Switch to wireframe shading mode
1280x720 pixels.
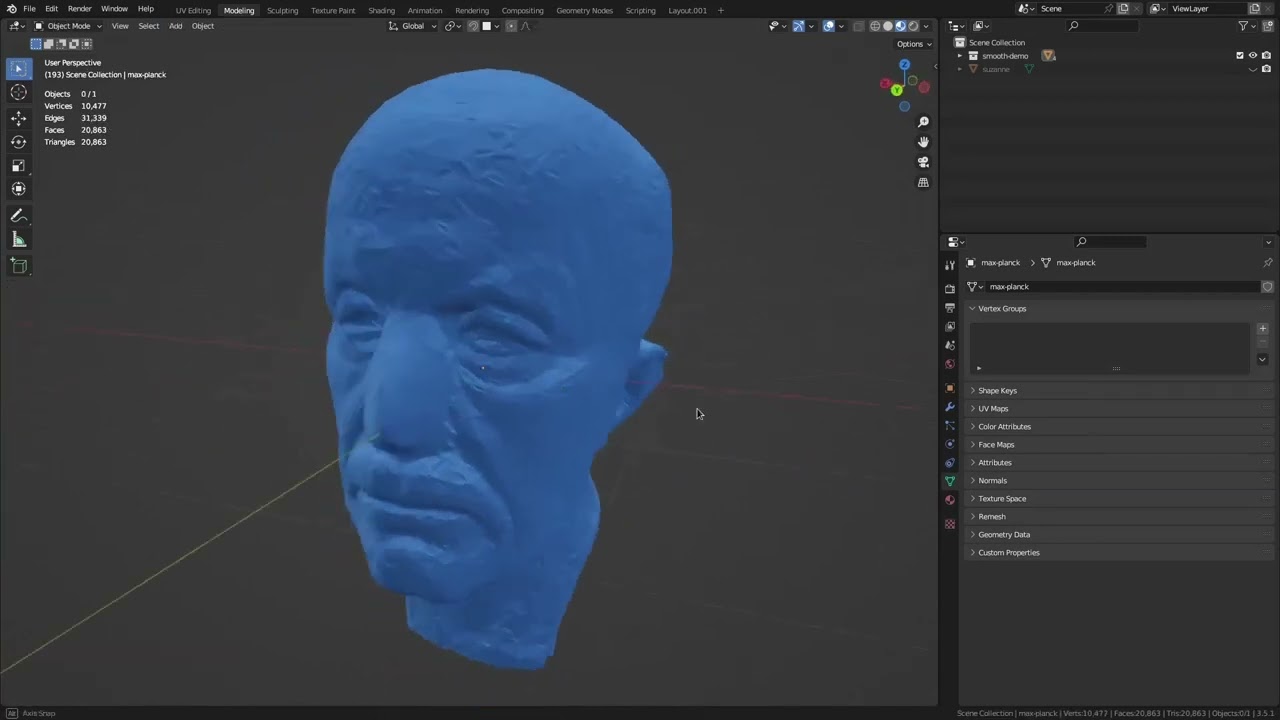[875, 26]
